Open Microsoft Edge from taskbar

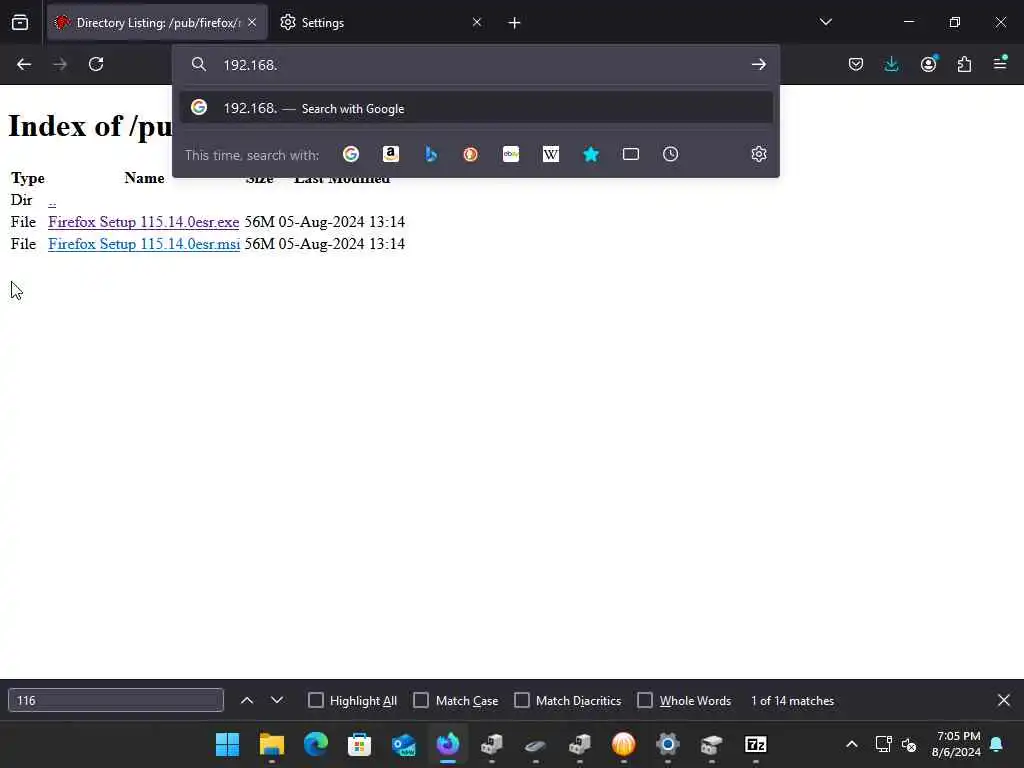[315, 744]
